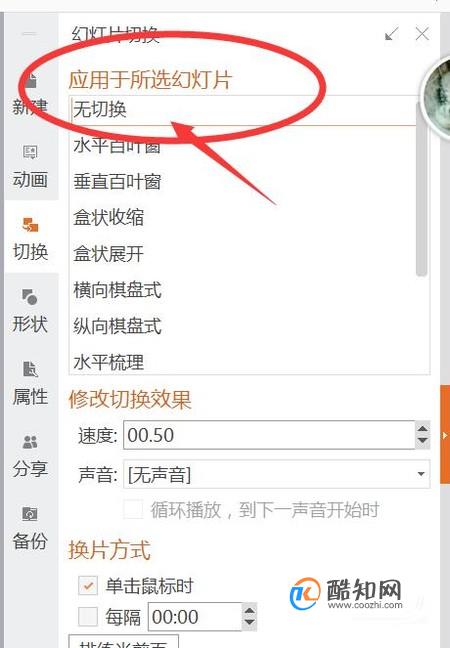Expand the orange side panel arrow

click(x=445, y=434)
